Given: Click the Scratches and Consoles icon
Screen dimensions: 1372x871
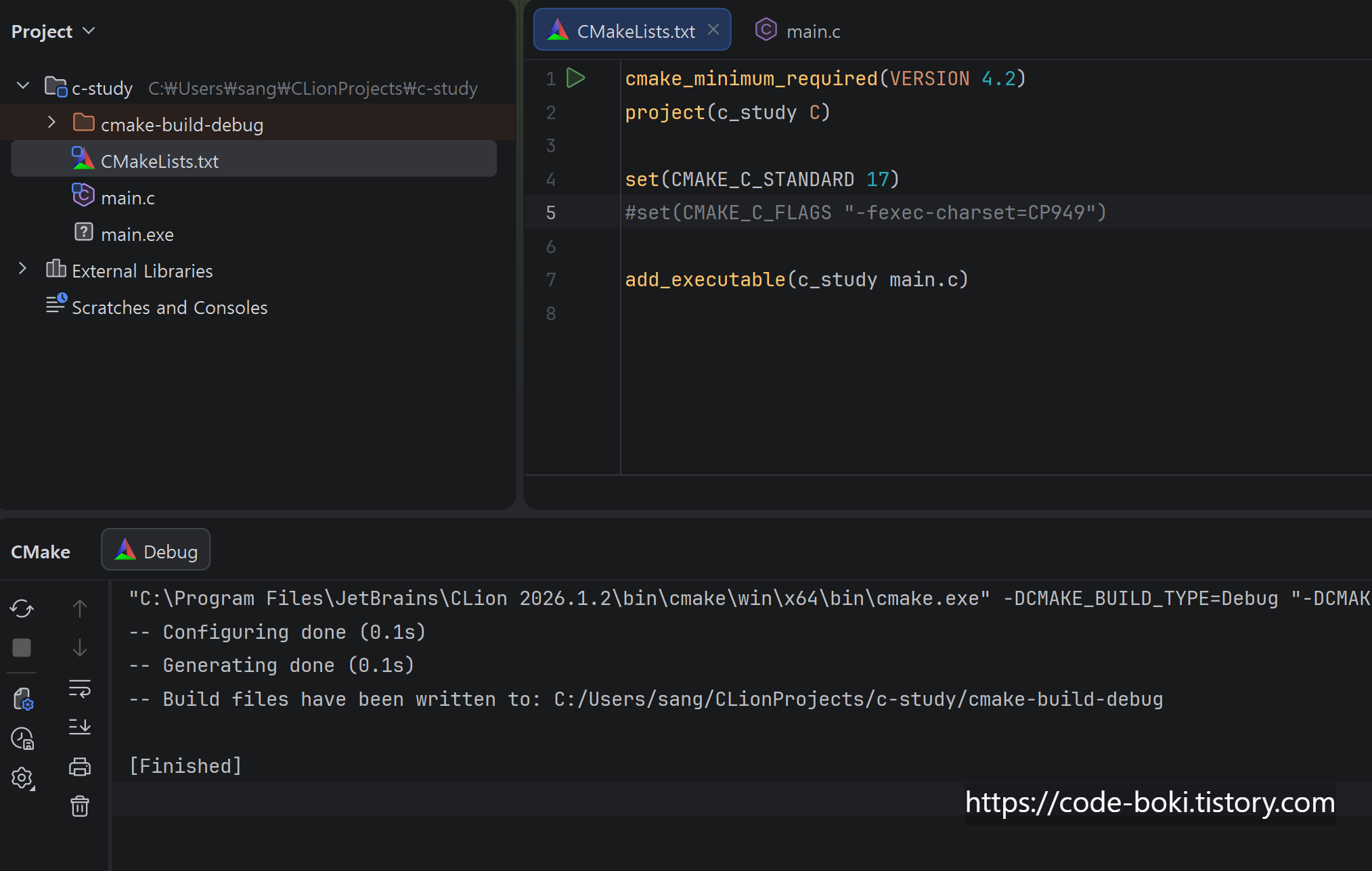Looking at the screenshot, I should pos(56,304).
